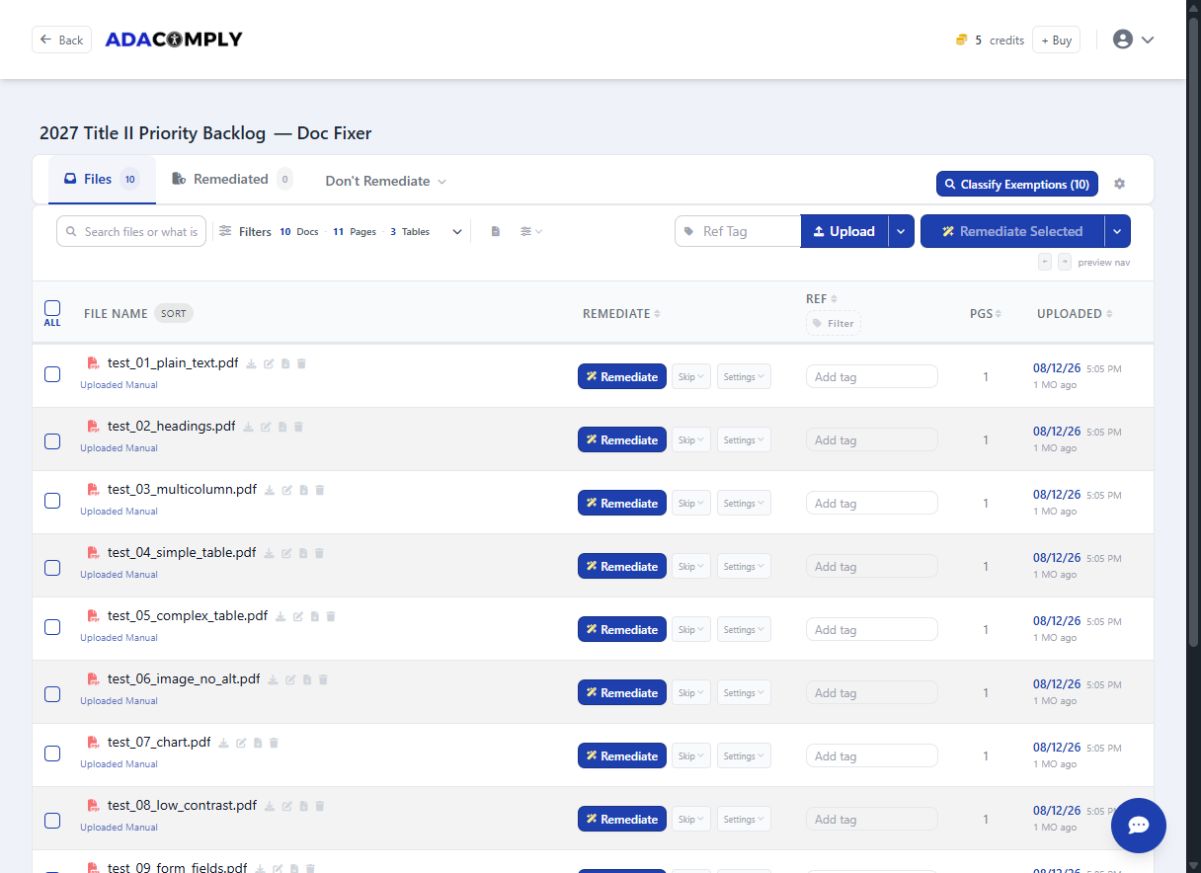Select the checkbox for test_01_plain_text.pdf
Image resolution: width=1201 pixels, height=873 pixels.
(52, 375)
